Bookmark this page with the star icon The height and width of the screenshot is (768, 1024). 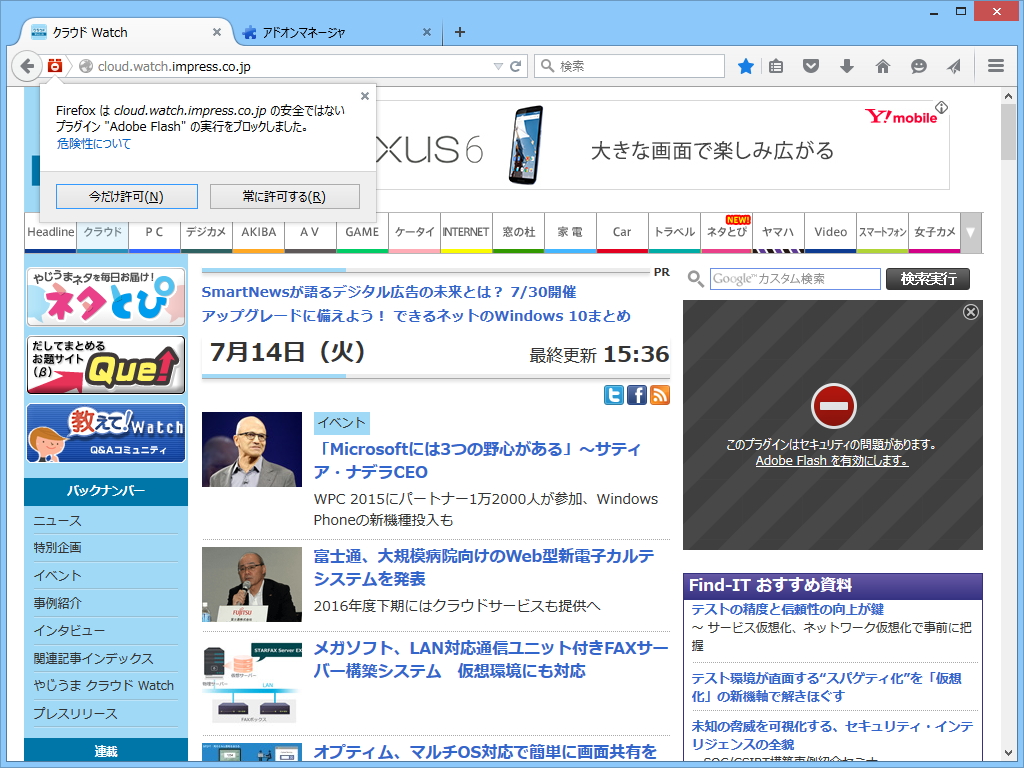[744, 66]
